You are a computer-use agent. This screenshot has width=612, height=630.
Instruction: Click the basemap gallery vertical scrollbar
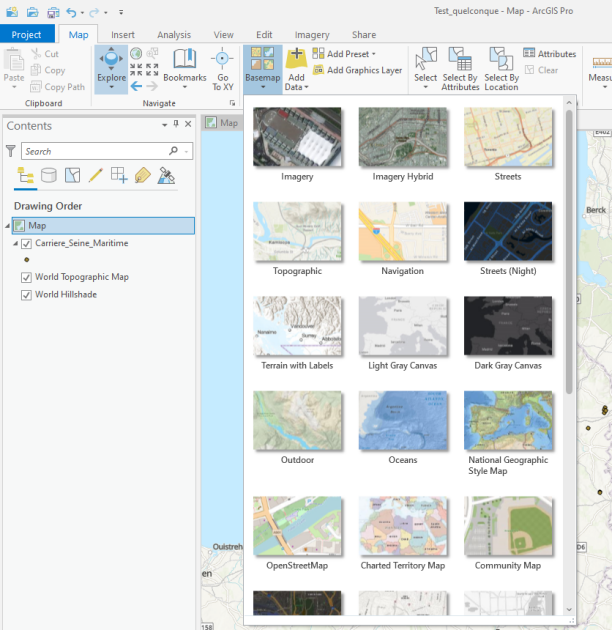click(569, 251)
